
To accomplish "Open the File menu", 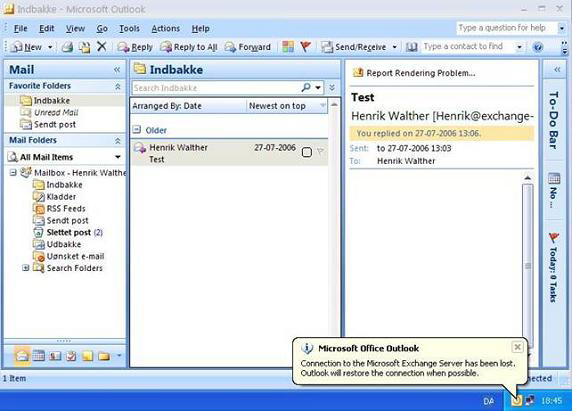I will (x=20, y=28).
